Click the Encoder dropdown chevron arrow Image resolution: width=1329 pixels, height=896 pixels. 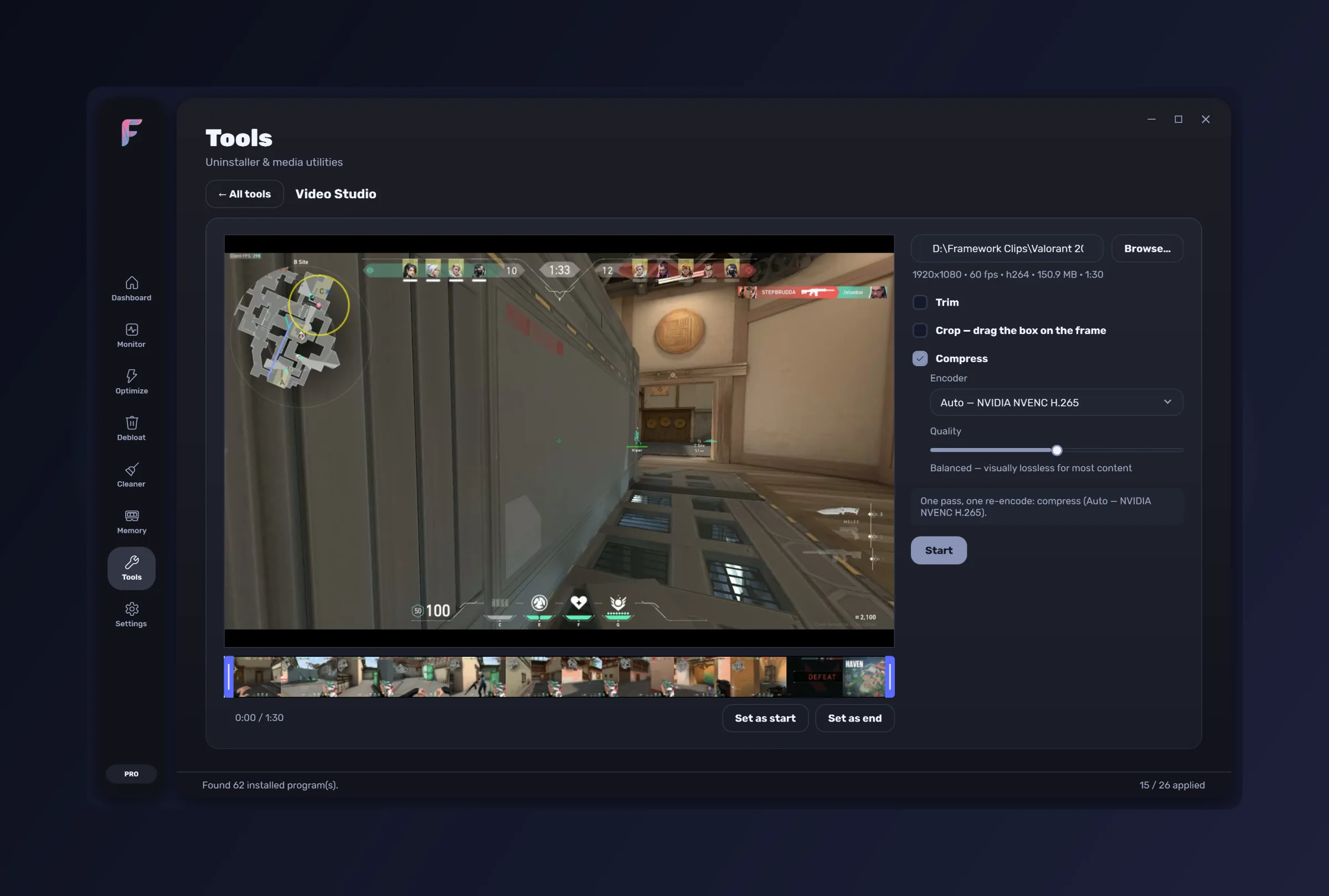1167,401
